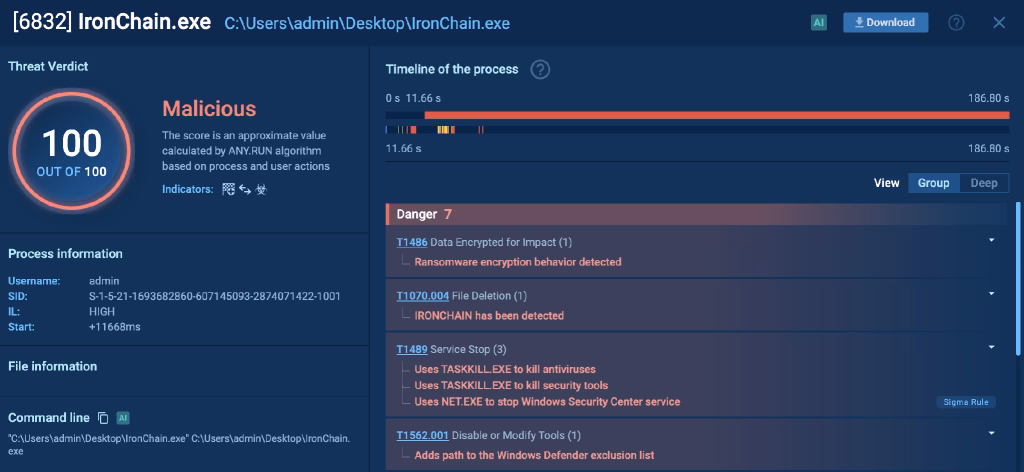Click the checkered flag indicator icon
Image resolution: width=1024 pixels, height=472 pixels.
[x=228, y=189]
